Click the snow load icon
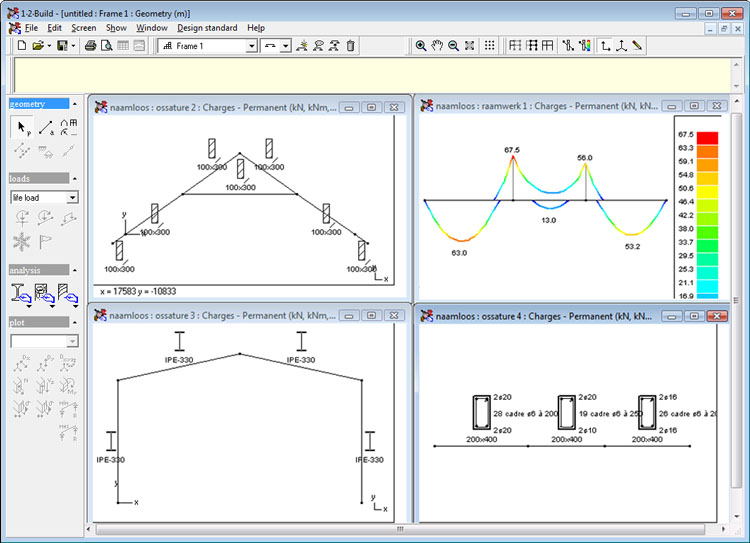750x543 pixels. click(22, 242)
